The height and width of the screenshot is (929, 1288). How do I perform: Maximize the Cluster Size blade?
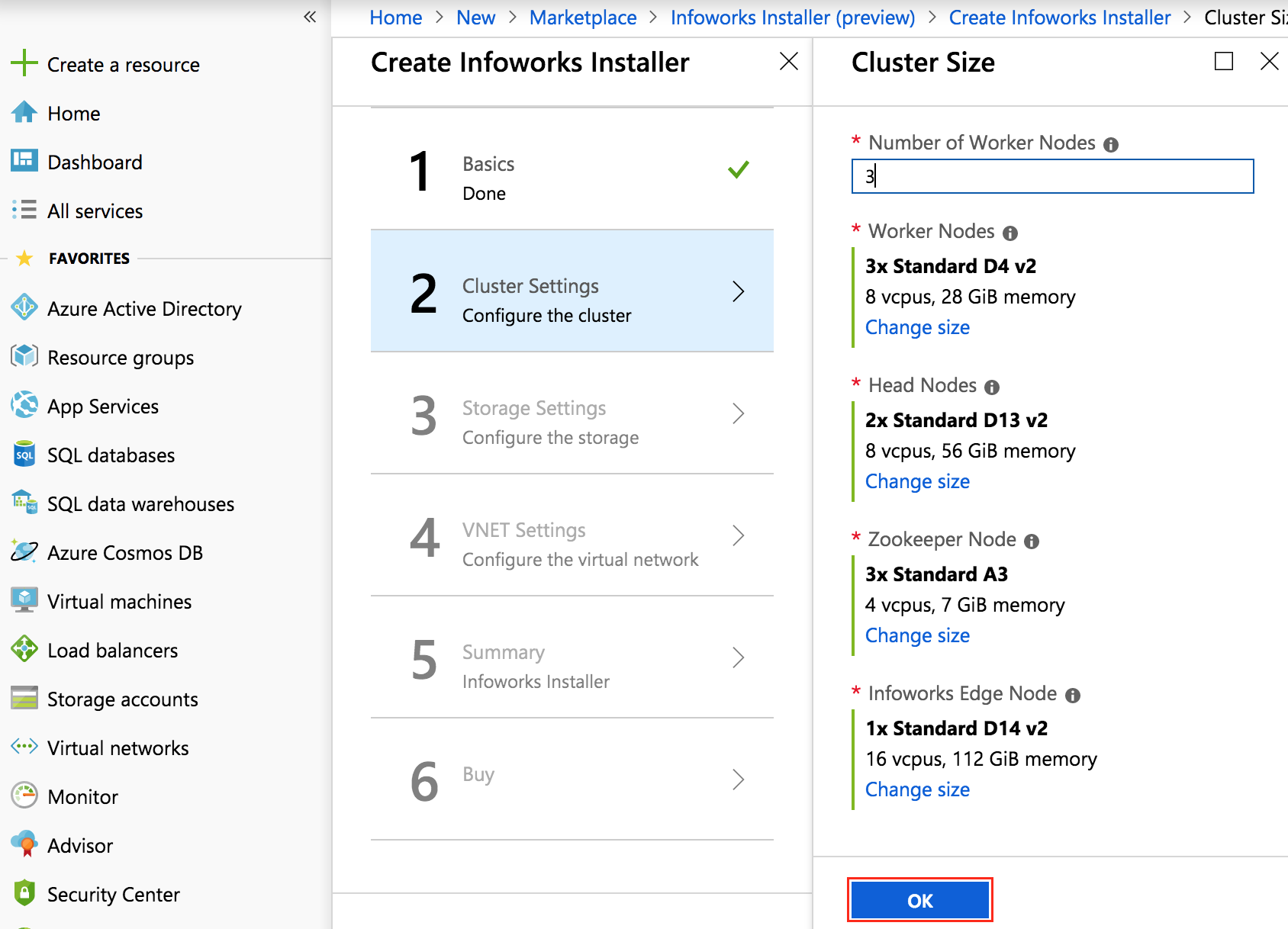[1224, 61]
